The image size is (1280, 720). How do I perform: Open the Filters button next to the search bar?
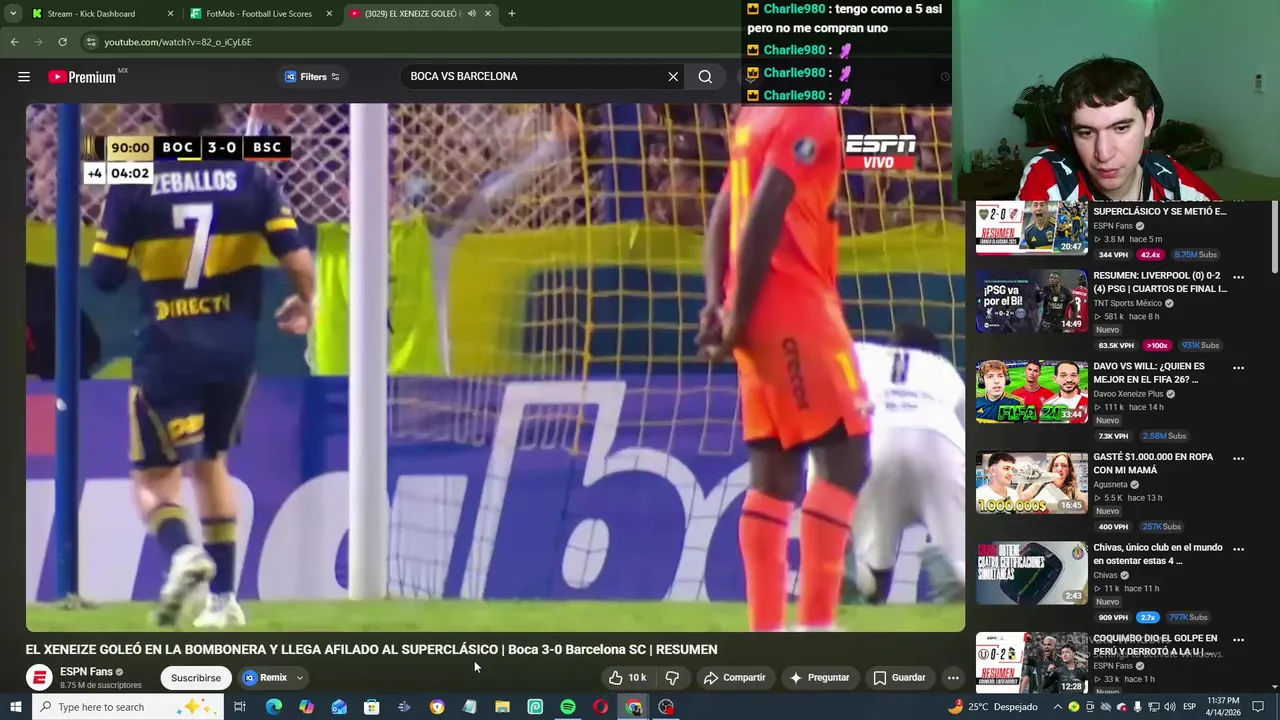click(x=312, y=76)
